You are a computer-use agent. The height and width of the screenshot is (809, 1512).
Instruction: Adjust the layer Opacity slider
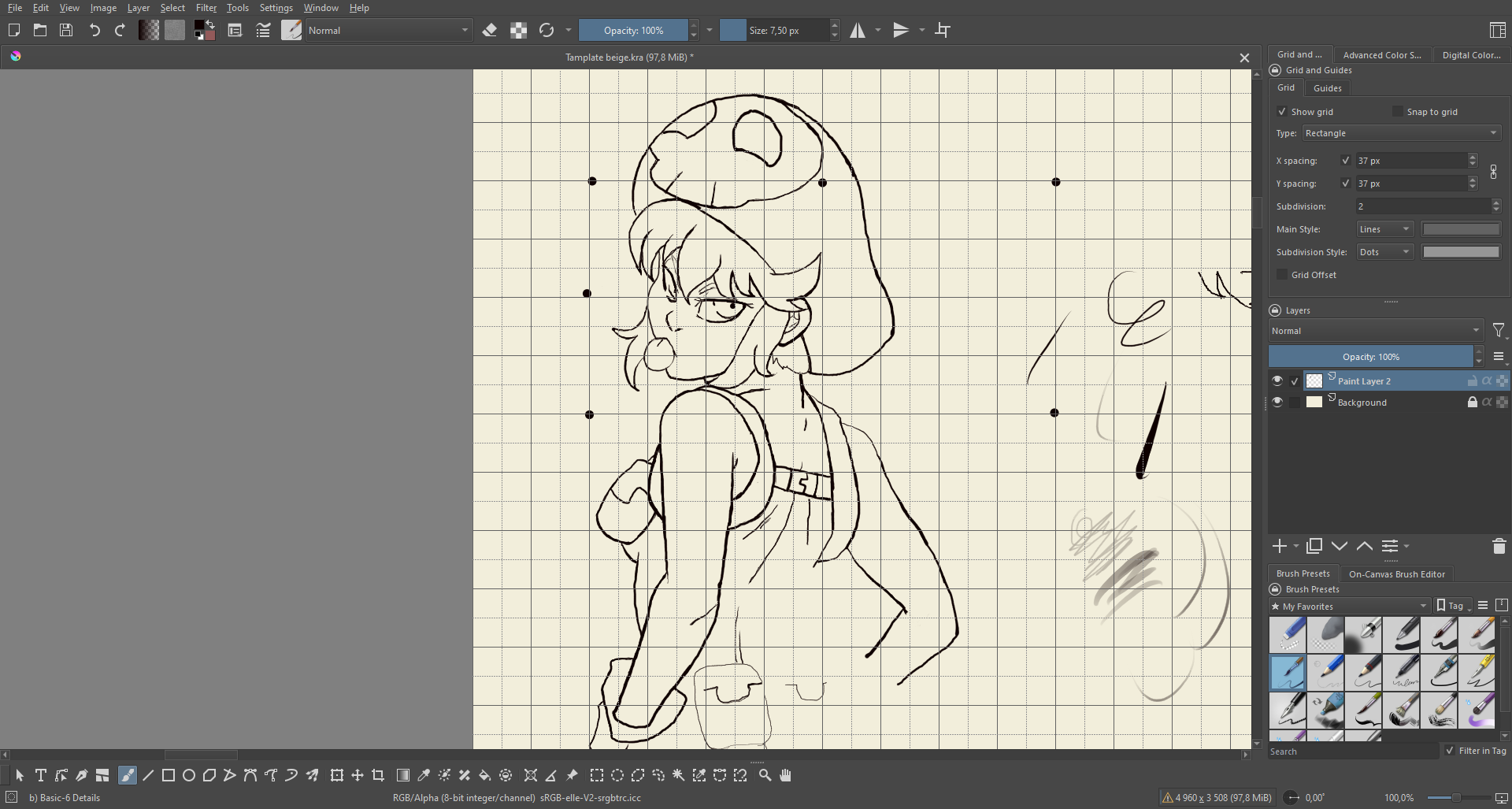1371,357
